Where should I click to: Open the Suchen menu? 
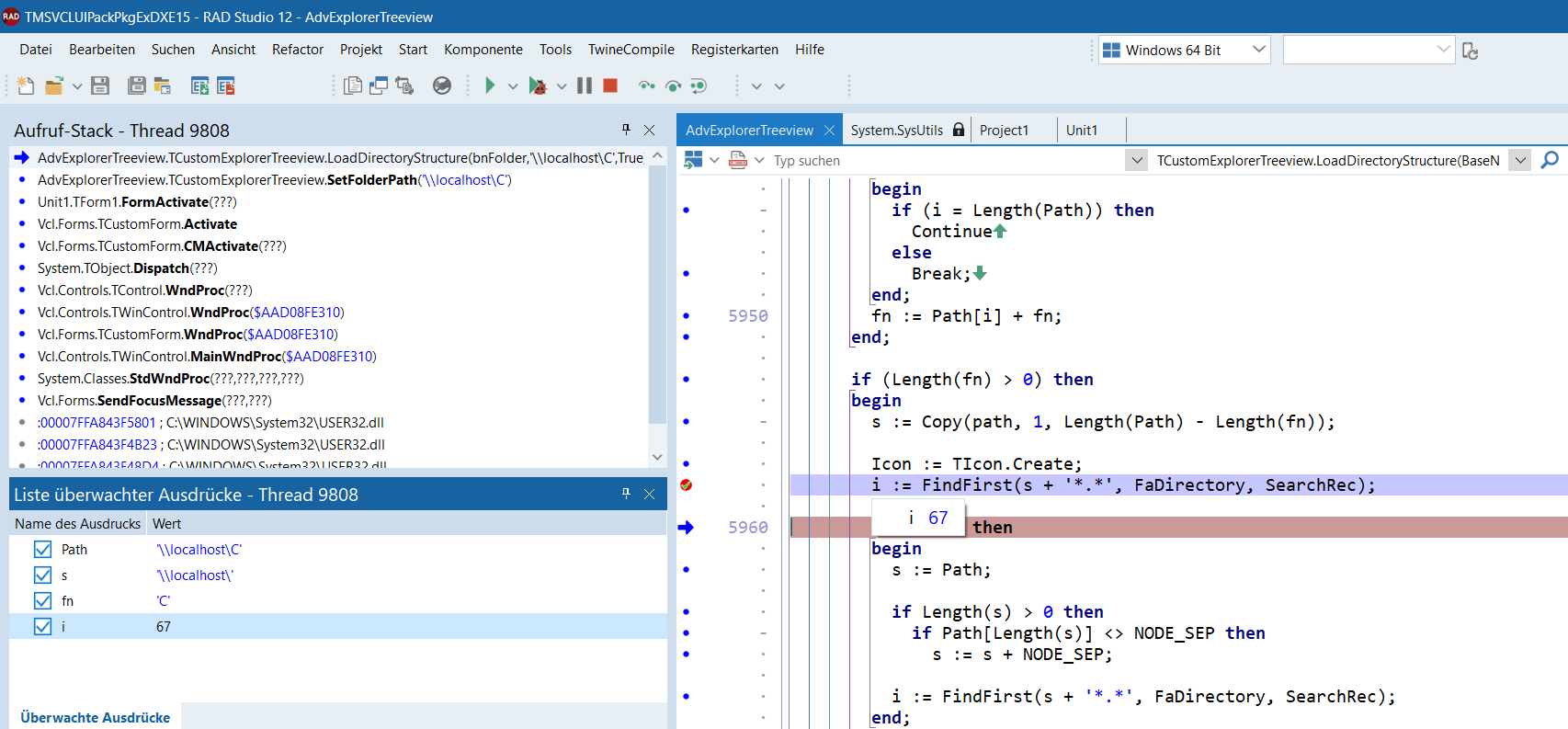[x=173, y=50]
